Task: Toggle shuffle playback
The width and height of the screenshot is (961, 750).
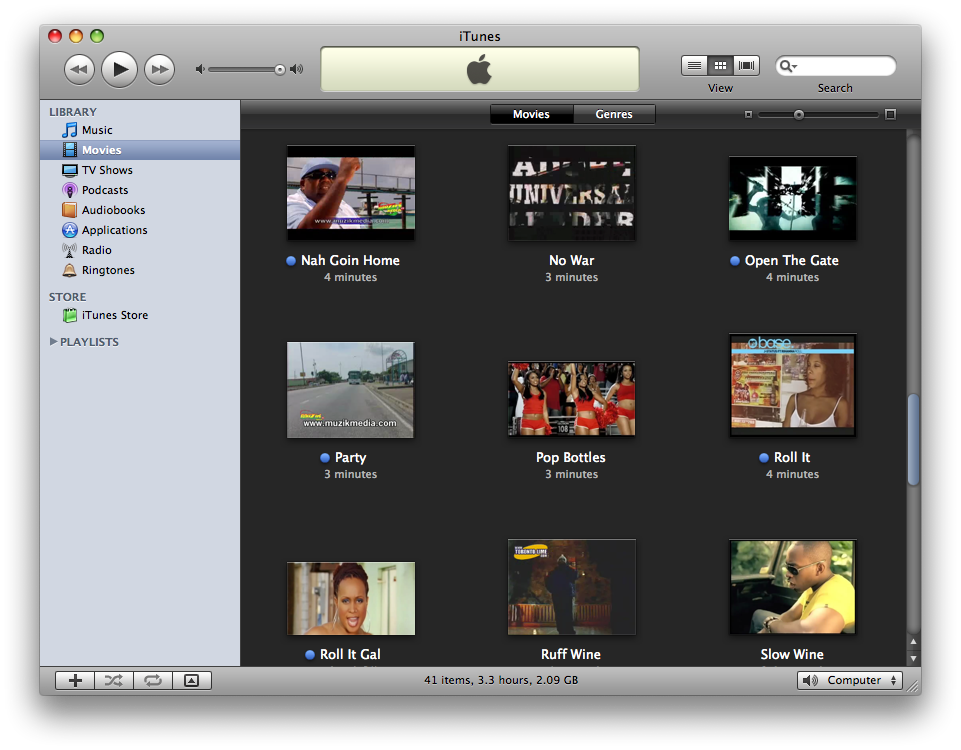Action: (x=114, y=680)
